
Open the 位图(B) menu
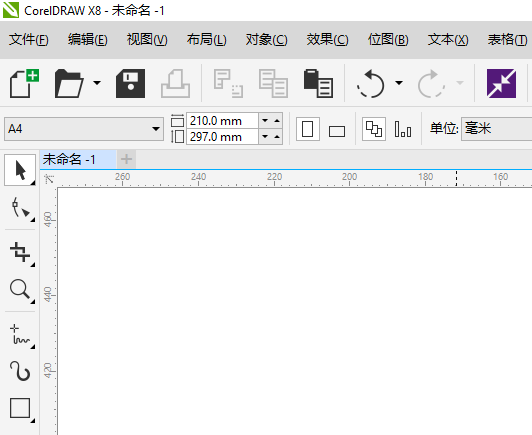[x=388, y=40]
